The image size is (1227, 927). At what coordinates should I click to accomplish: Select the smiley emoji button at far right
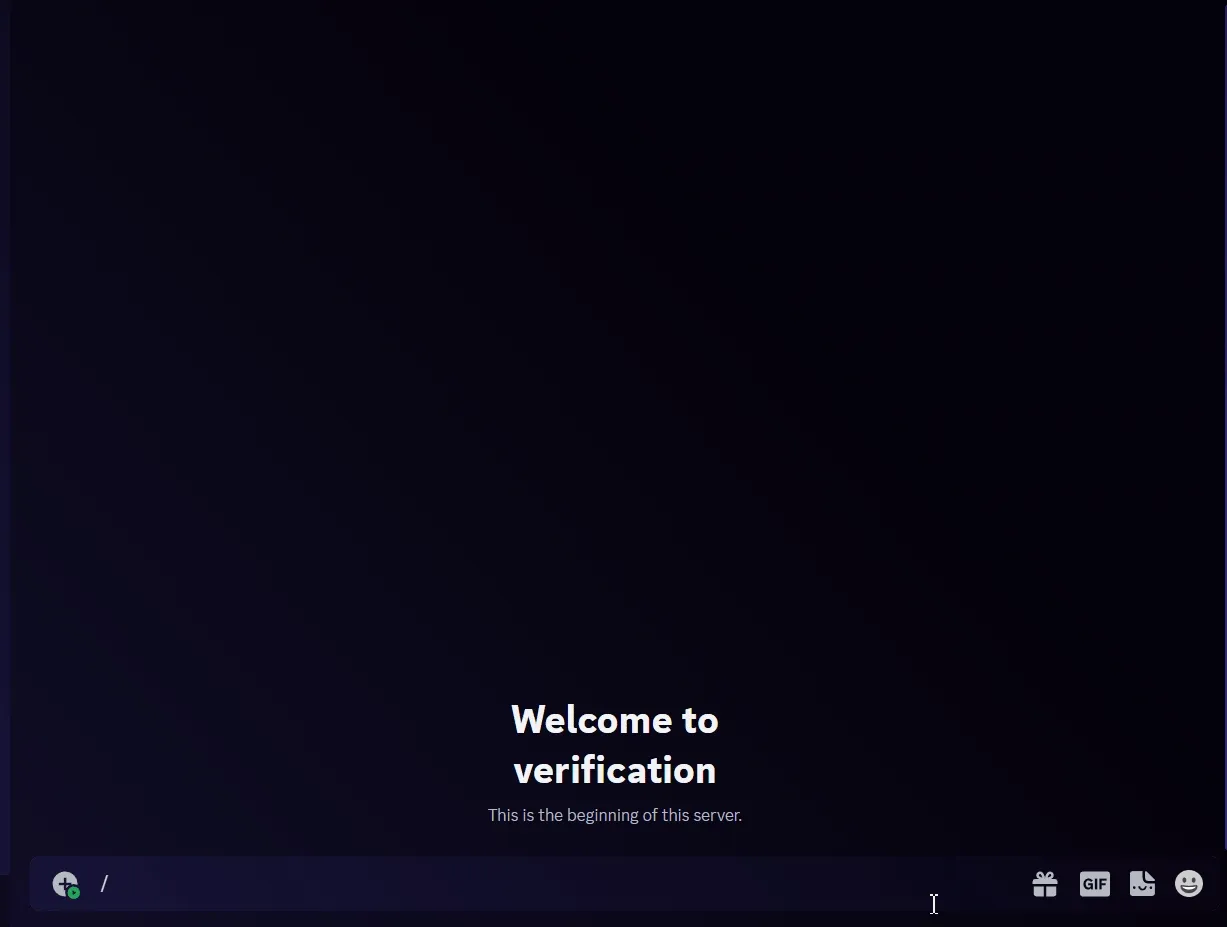tap(1189, 884)
